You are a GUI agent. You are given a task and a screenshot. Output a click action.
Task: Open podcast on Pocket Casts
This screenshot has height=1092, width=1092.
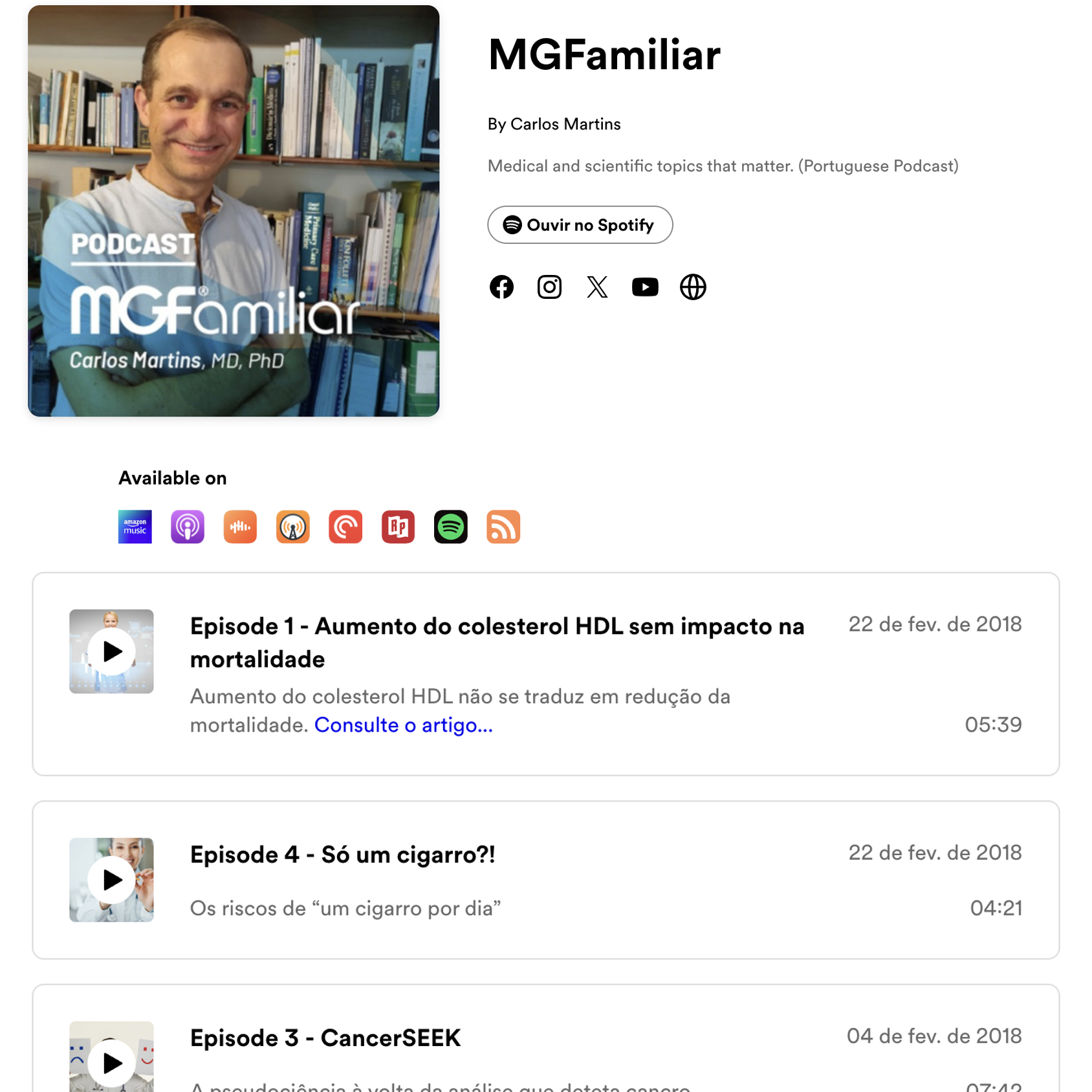tap(345, 527)
